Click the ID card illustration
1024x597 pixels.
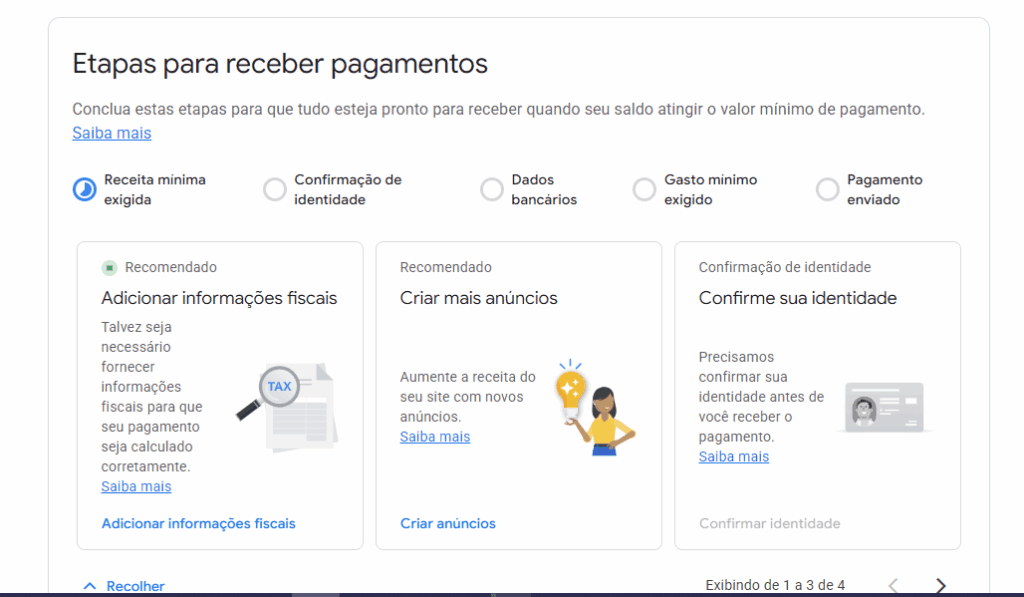coord(884,406)
